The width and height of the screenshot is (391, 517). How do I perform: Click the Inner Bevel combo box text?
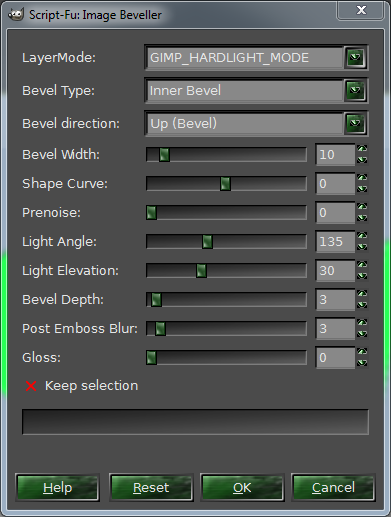click(x=185, y=90)
